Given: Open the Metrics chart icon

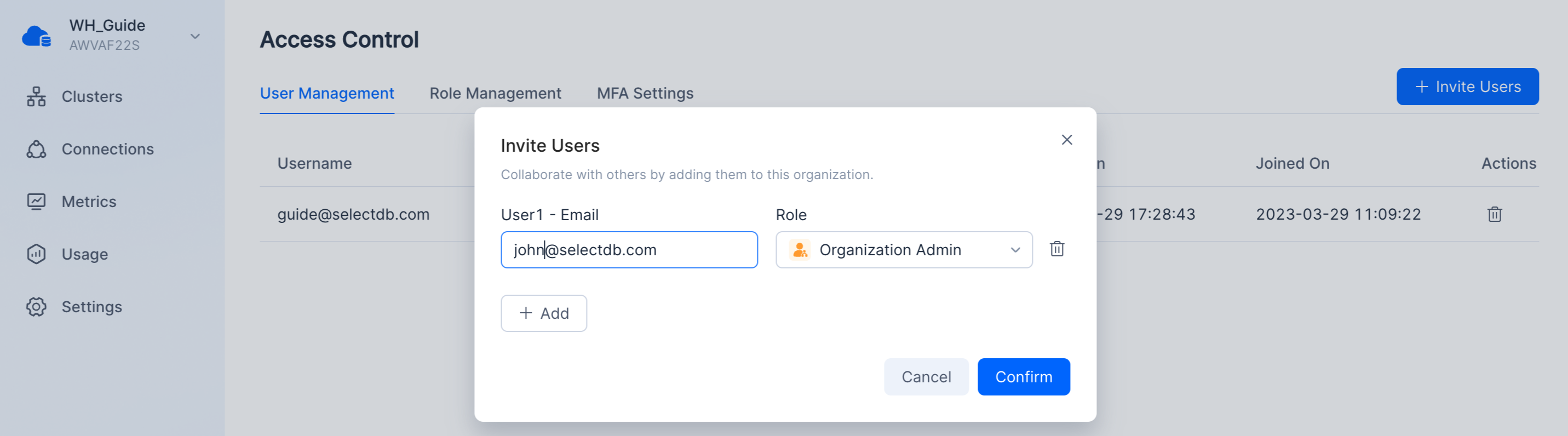Looking at the screenshot, I should (x=37, y=202).
